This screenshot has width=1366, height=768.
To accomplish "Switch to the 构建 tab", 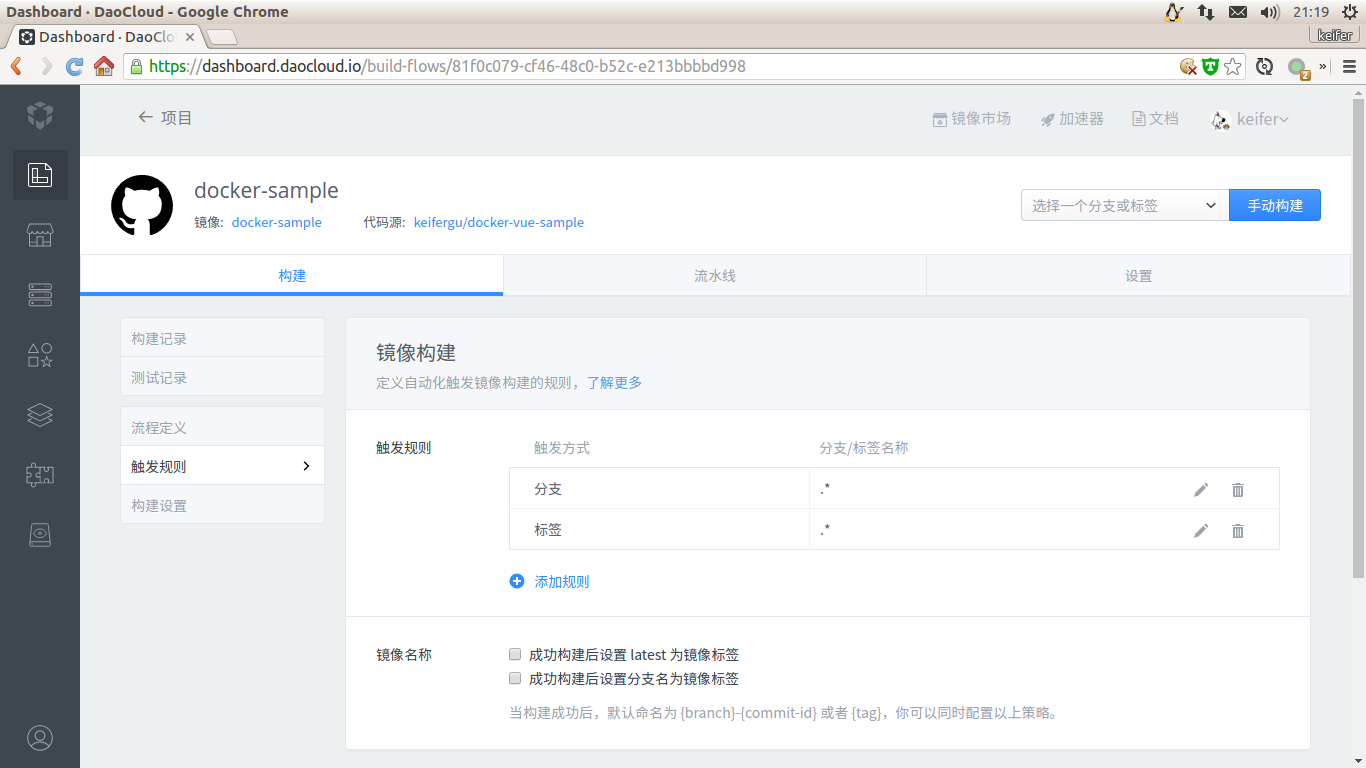I will click(x=292, y=275).
